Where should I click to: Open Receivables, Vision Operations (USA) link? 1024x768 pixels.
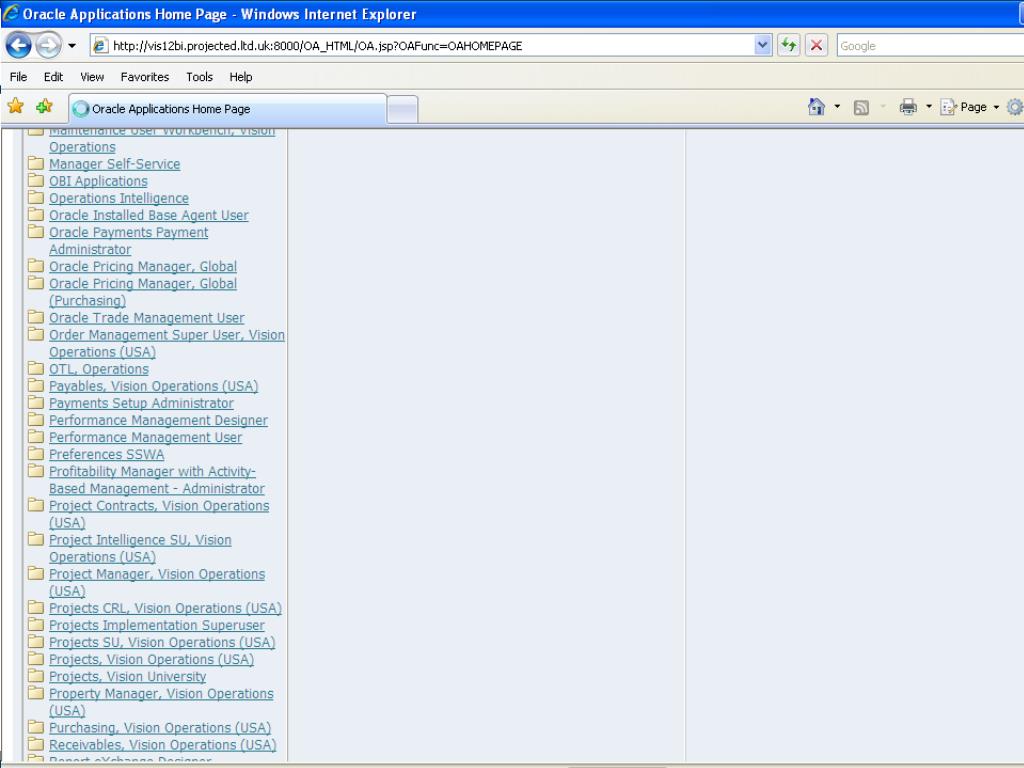pos(163,744)
